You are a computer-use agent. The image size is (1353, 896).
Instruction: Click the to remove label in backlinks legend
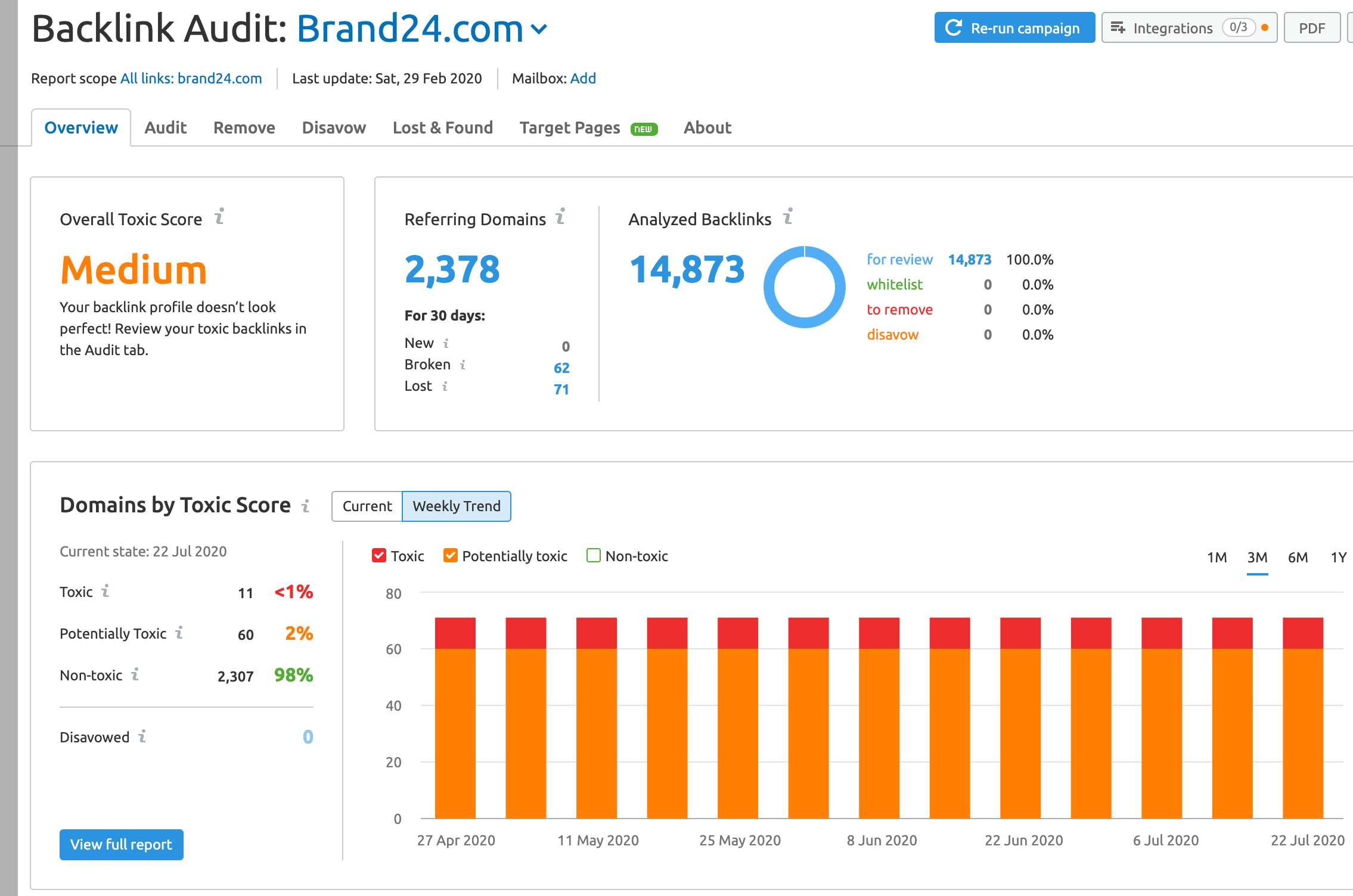point(899,310)
